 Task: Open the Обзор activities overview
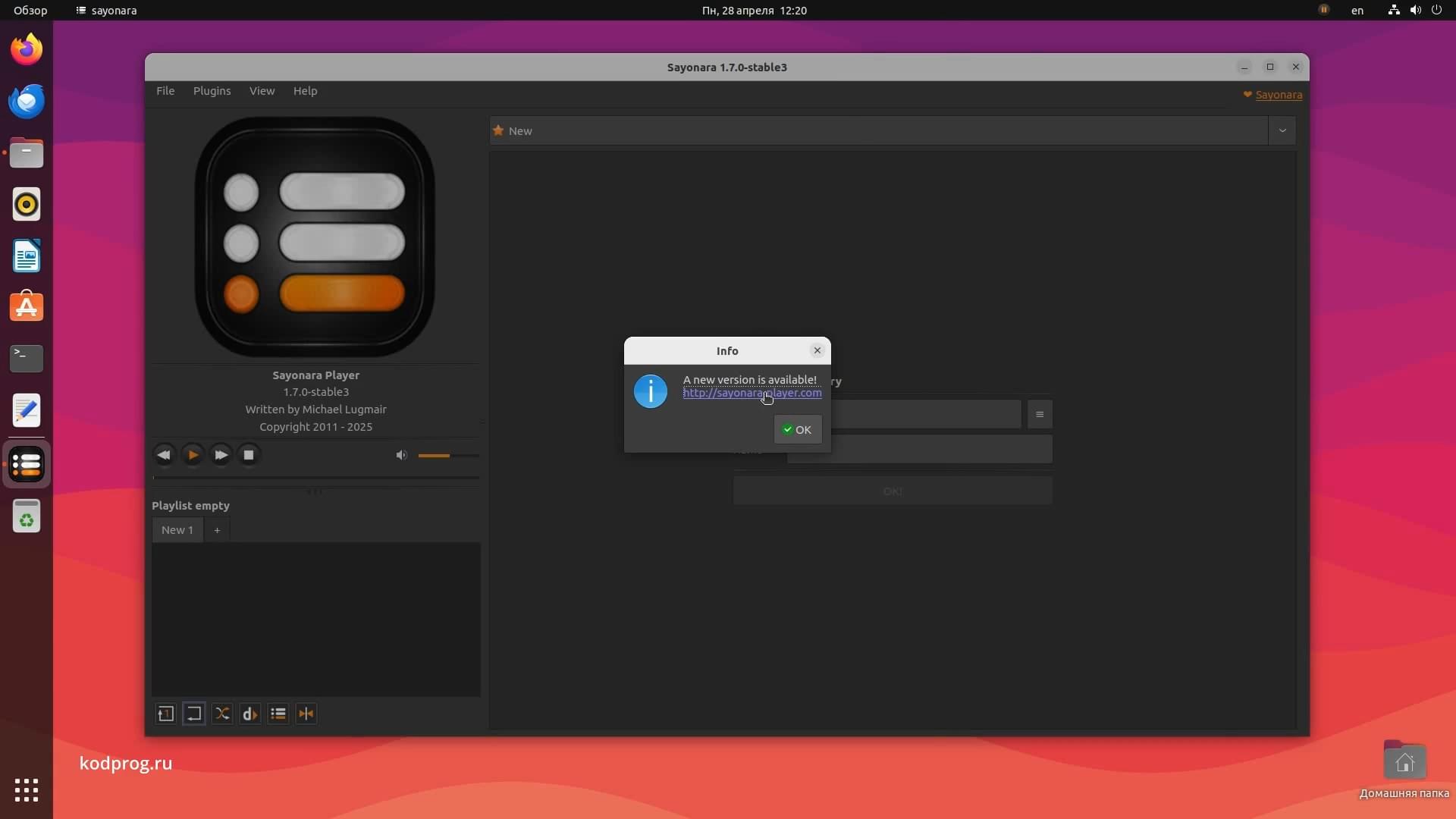pos(30,11)
